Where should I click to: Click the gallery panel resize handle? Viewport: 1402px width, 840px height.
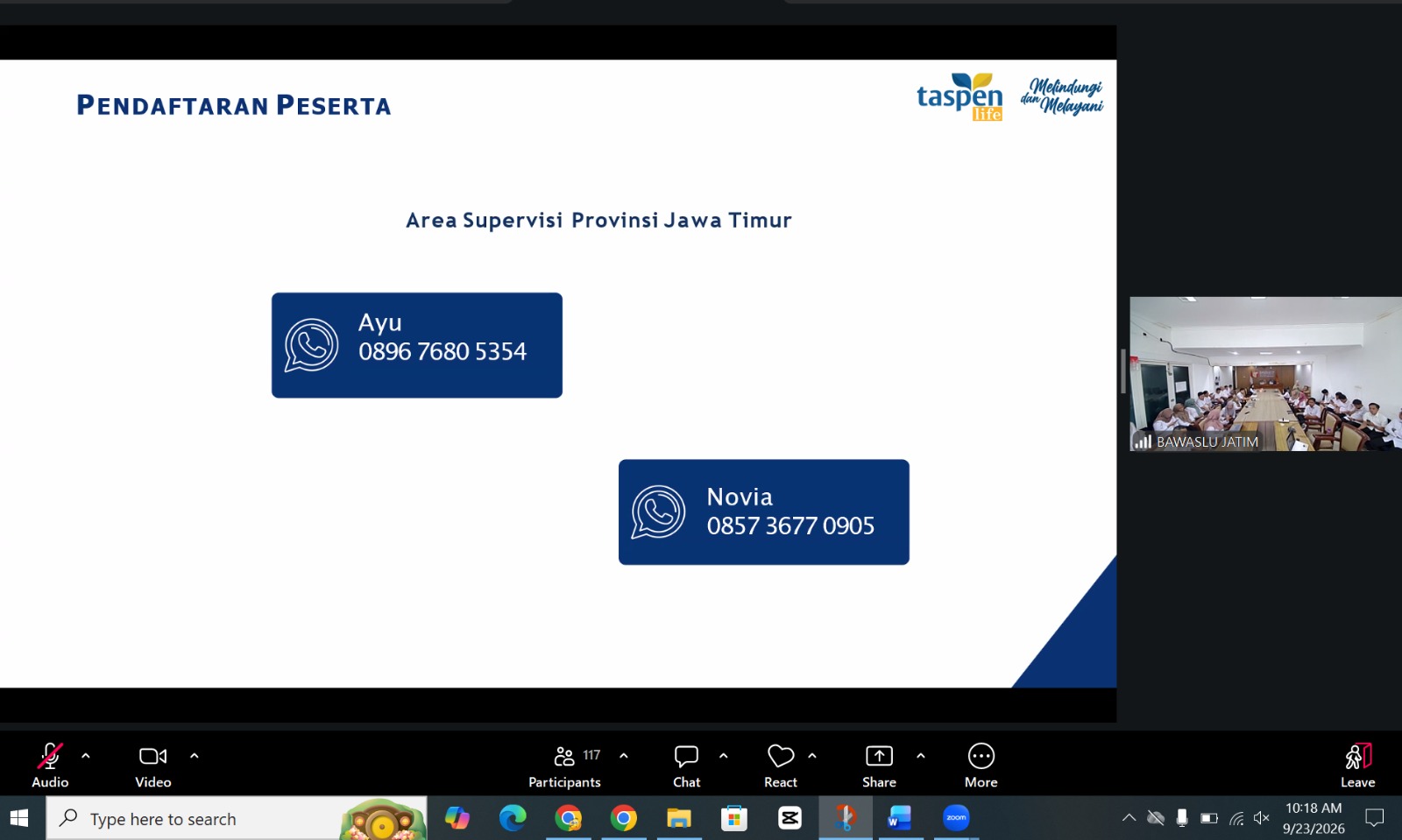(x=1123, y=371)
